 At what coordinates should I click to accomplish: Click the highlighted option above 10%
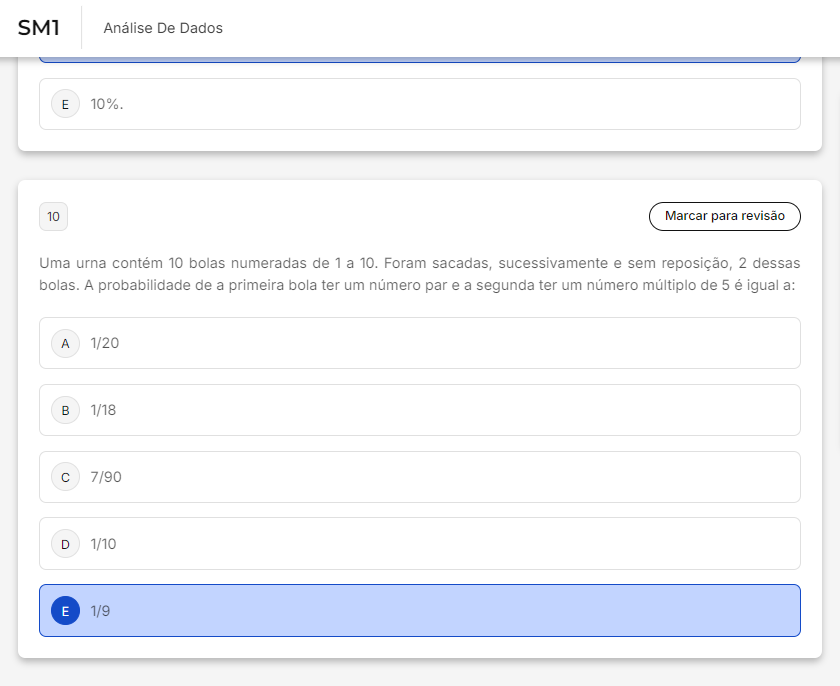(420, 59)
